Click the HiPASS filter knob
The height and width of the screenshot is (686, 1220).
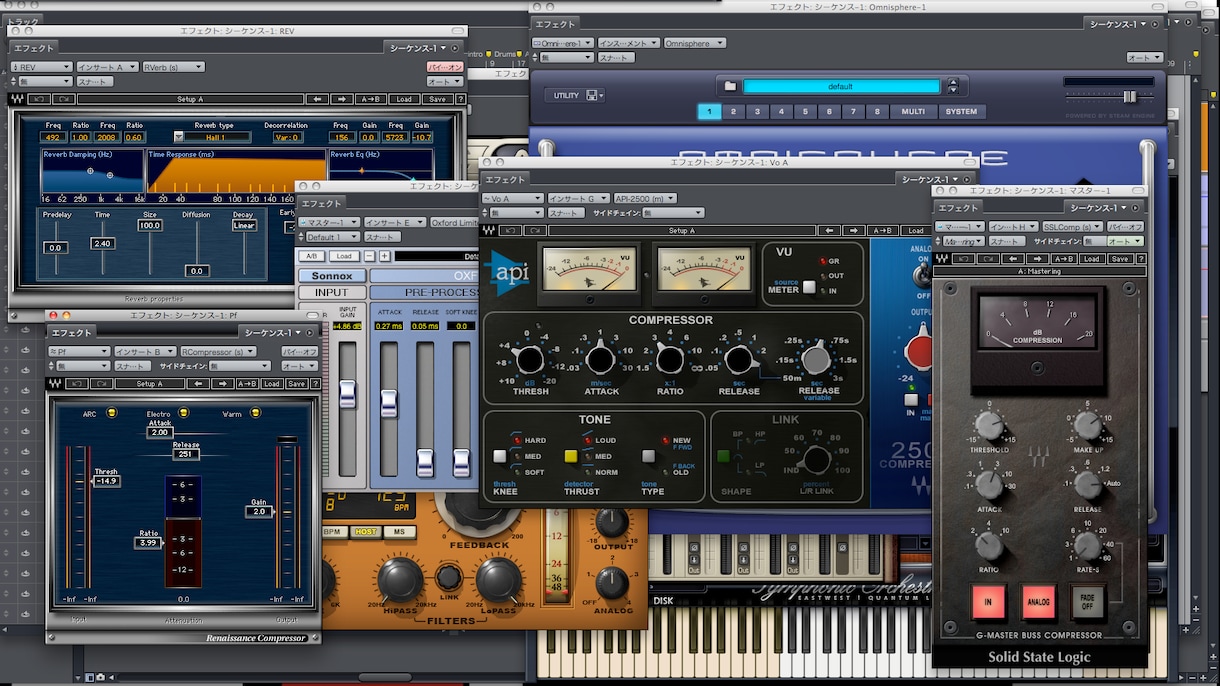(400, 579)
